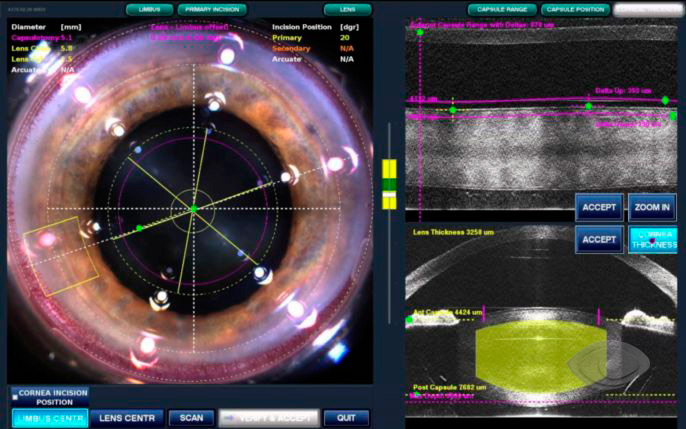This screenshot has width=686, height=429.
Task: Zoom in on the capsule OCT image
Action: (652, 207)
